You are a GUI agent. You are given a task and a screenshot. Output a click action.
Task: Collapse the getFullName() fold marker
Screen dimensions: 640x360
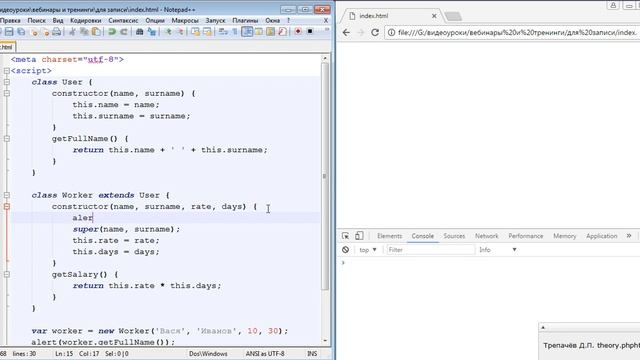pyautogui.click(x=7, y=139)
